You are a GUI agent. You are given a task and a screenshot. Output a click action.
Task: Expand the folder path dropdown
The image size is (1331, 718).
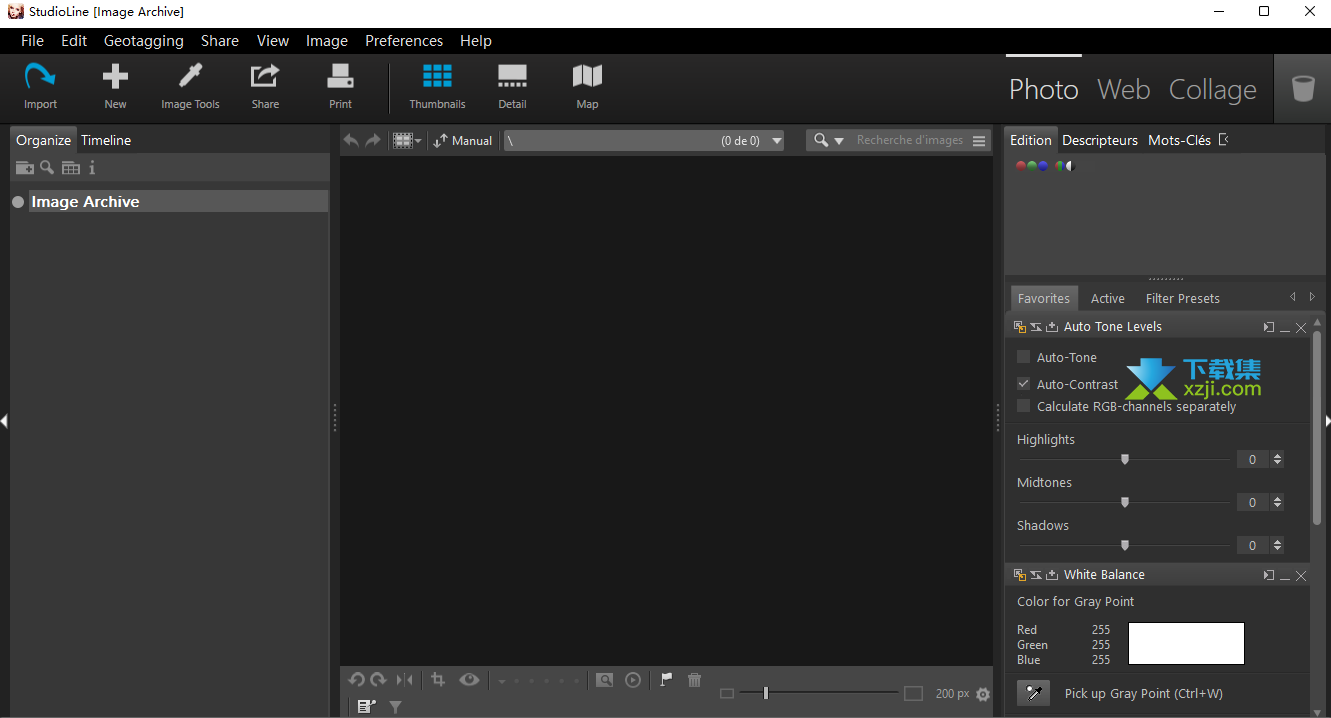[x=776, y=141]
